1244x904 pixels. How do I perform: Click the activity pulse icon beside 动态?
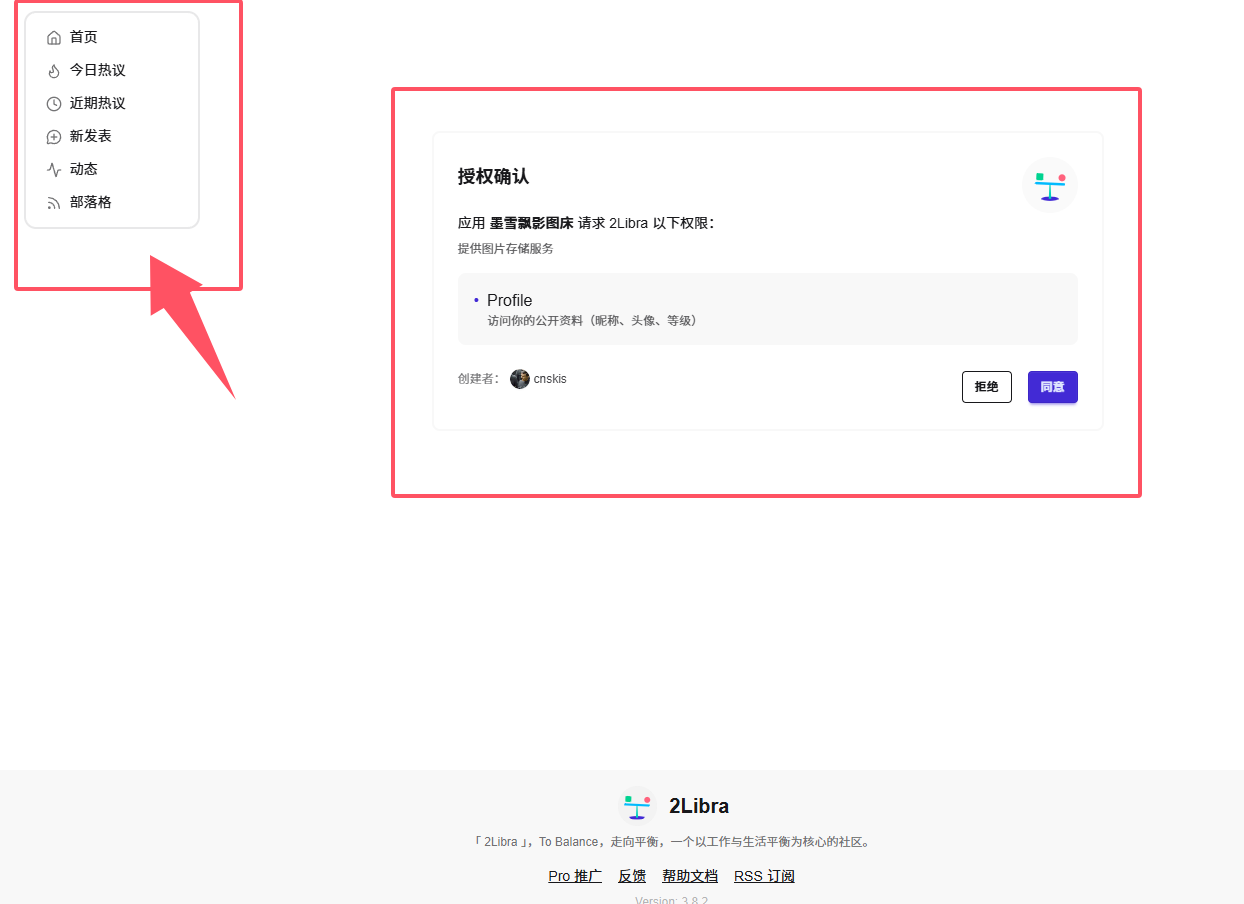54,170
